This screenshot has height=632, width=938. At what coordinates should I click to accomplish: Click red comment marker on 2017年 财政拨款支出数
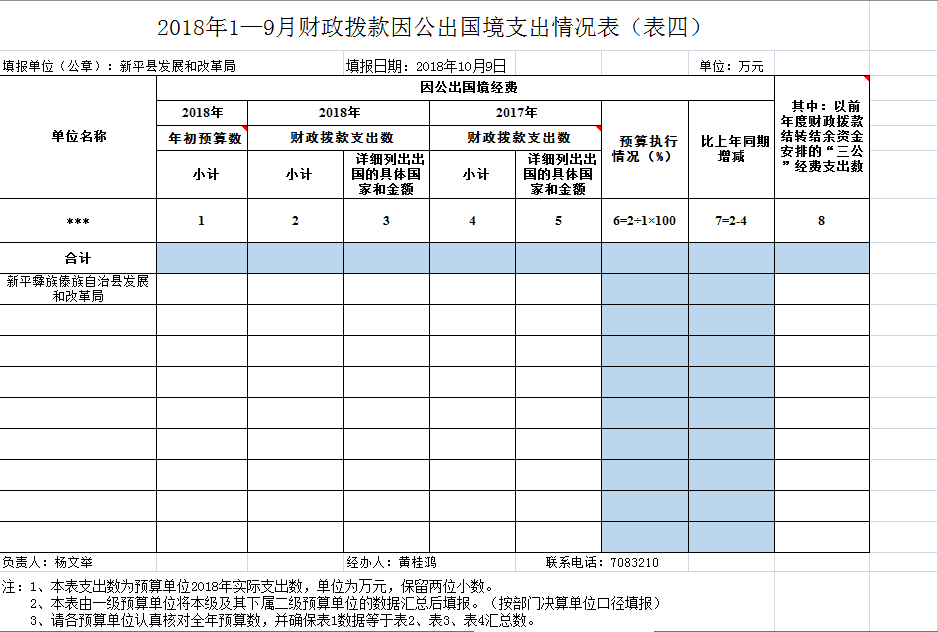[x=598, y=129]
